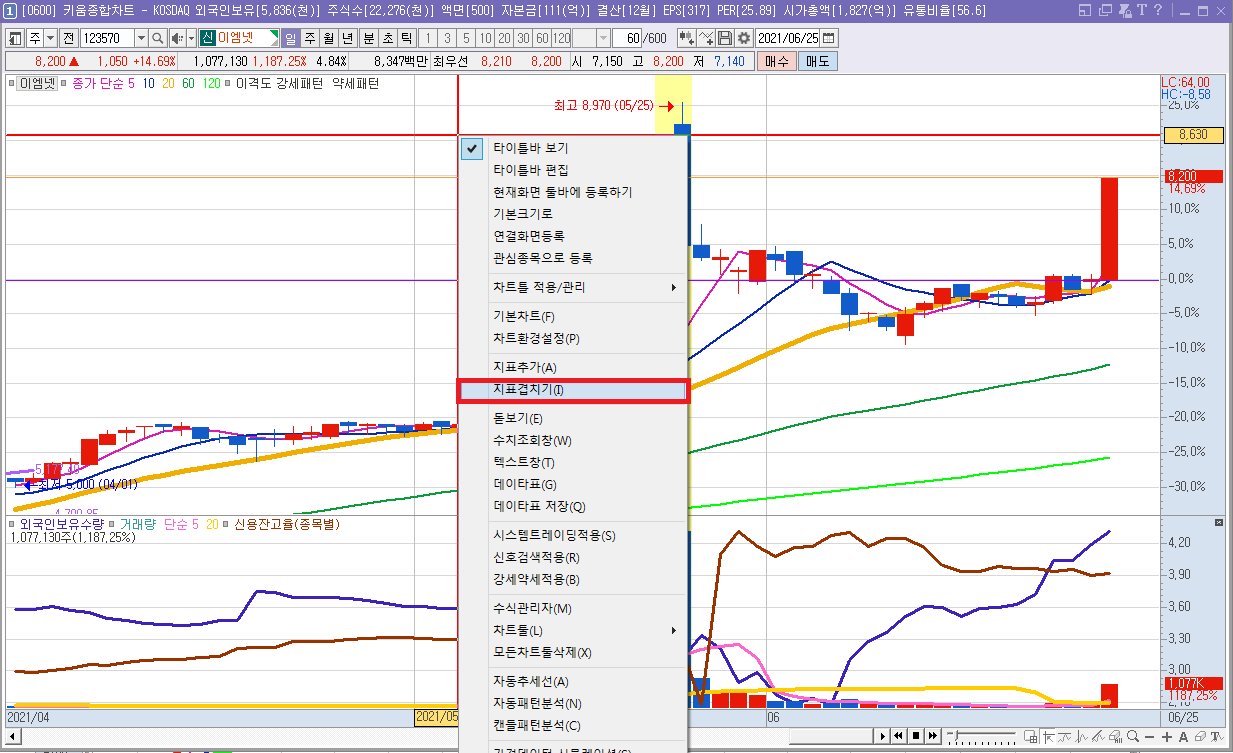Open chart settings gear icon

pos(744,38)
